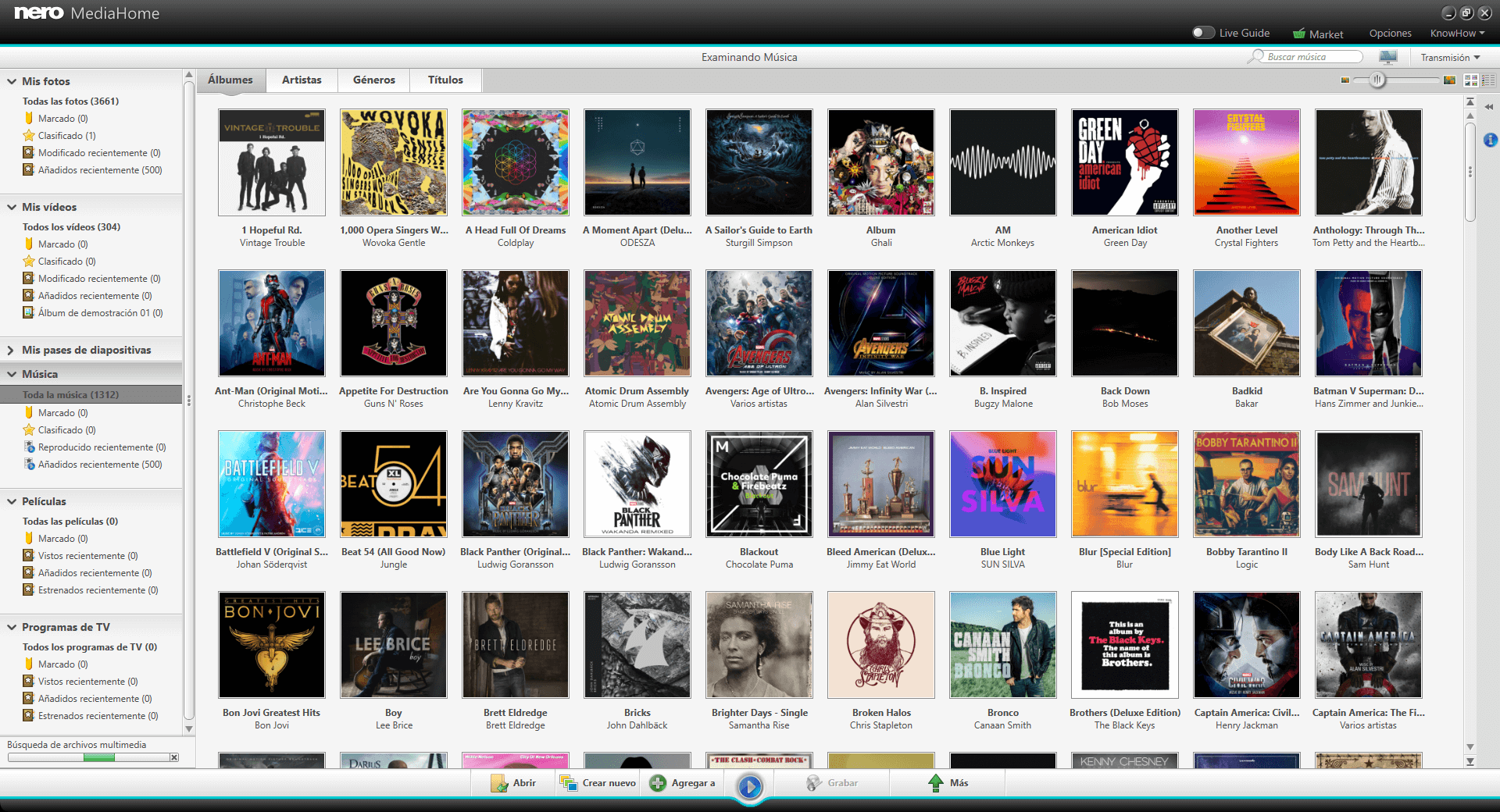The image size is (1500, 812).
Task: Open the Bon Jovi Greatest Hits album
Action: click(272, 645)
